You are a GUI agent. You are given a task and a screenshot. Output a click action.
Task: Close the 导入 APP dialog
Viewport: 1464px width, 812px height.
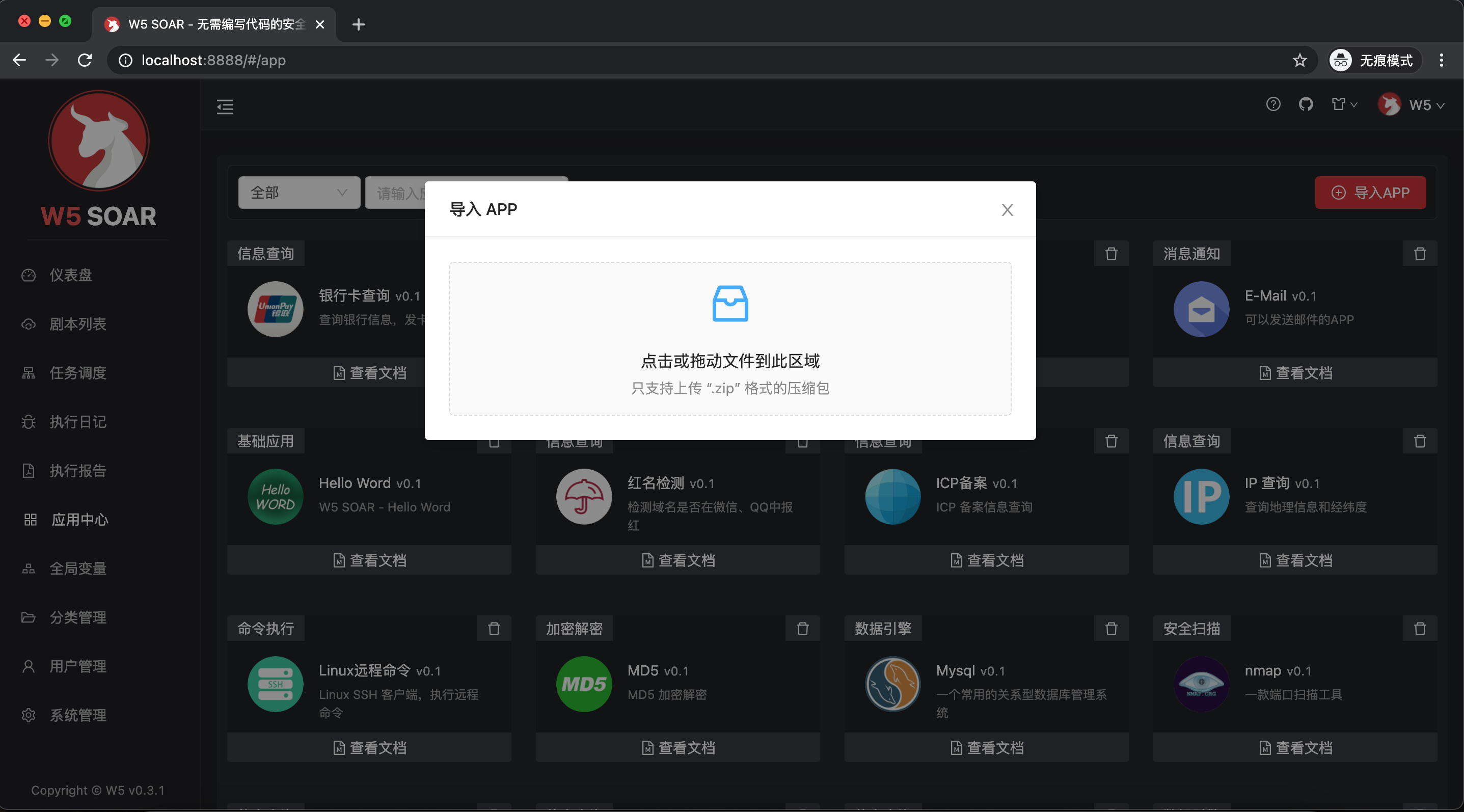pos(1007,210)
